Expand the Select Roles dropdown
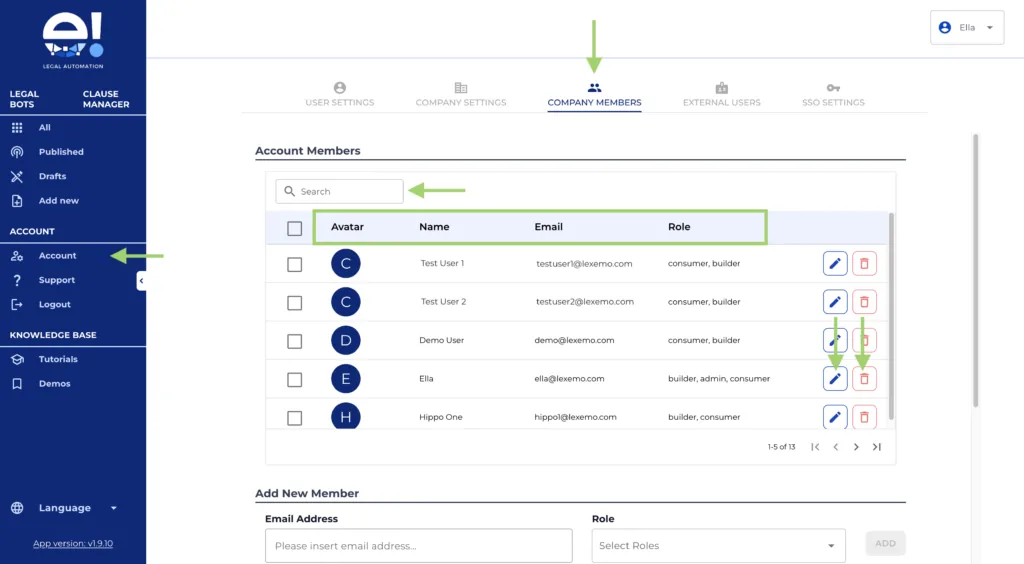 (x=718, y=546)
